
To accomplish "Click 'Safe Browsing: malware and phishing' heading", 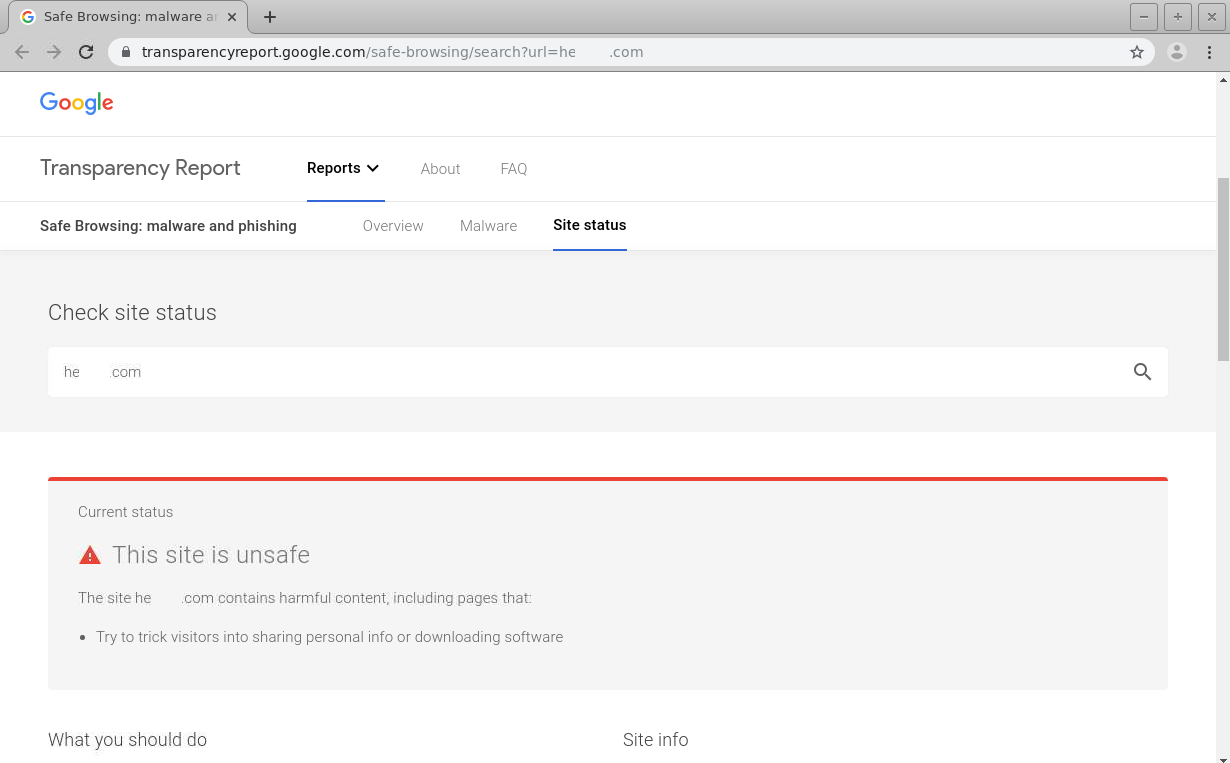I will [168, 226].
